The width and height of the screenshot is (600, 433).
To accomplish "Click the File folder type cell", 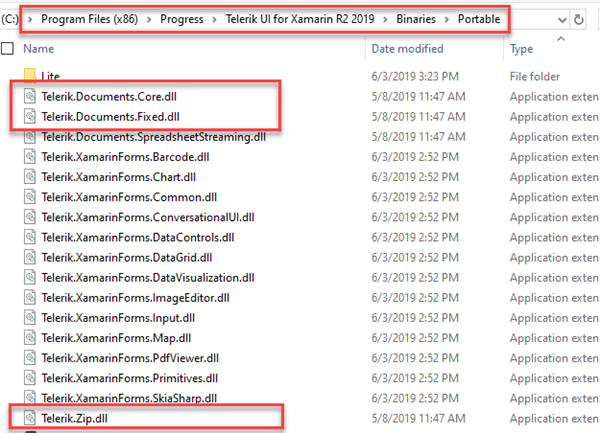I will 535,76.
